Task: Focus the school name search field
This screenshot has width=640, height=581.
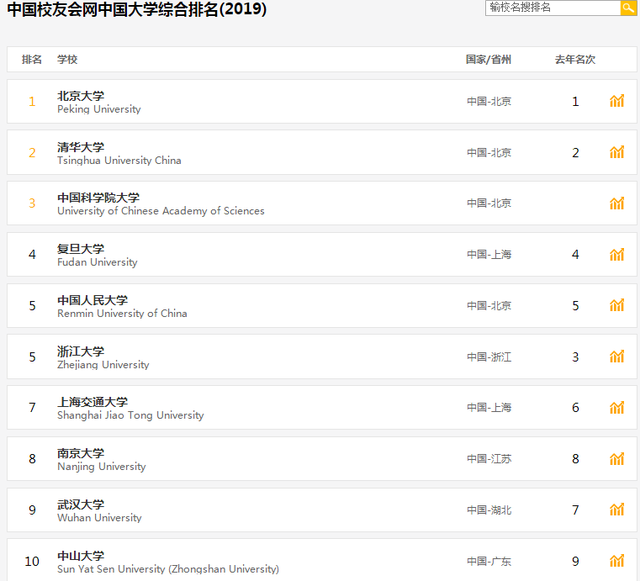Action: point(553,7)
